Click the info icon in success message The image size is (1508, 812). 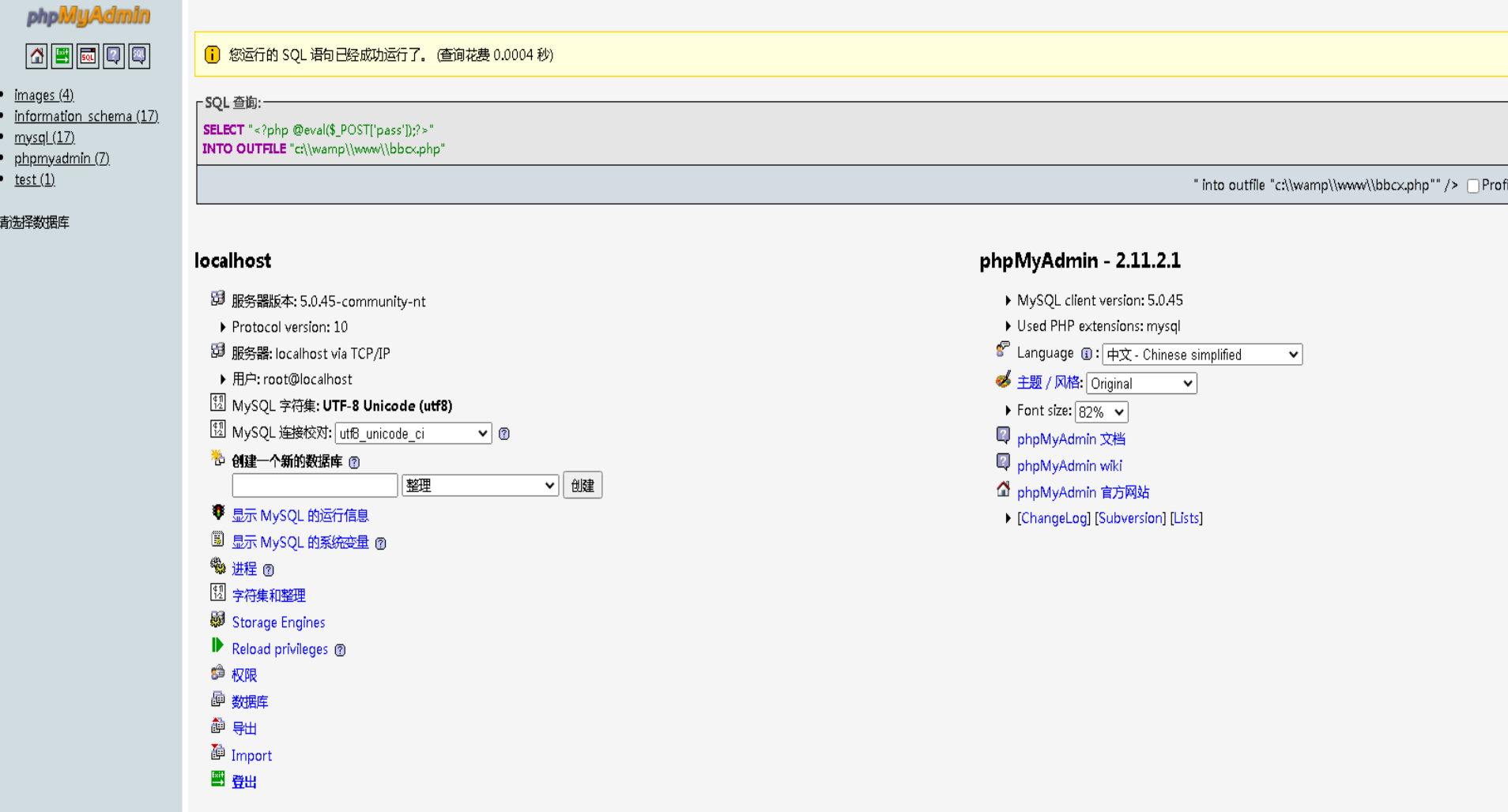tap(212, 55)
